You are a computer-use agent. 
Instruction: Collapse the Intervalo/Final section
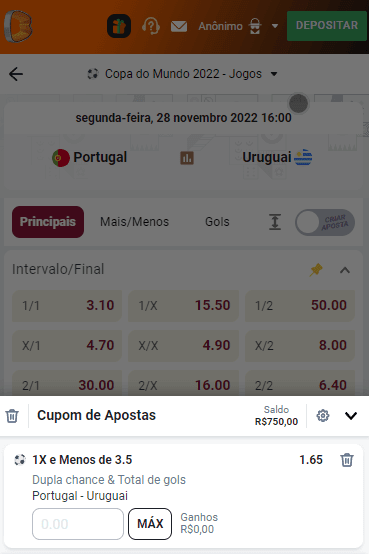[345, 270]
